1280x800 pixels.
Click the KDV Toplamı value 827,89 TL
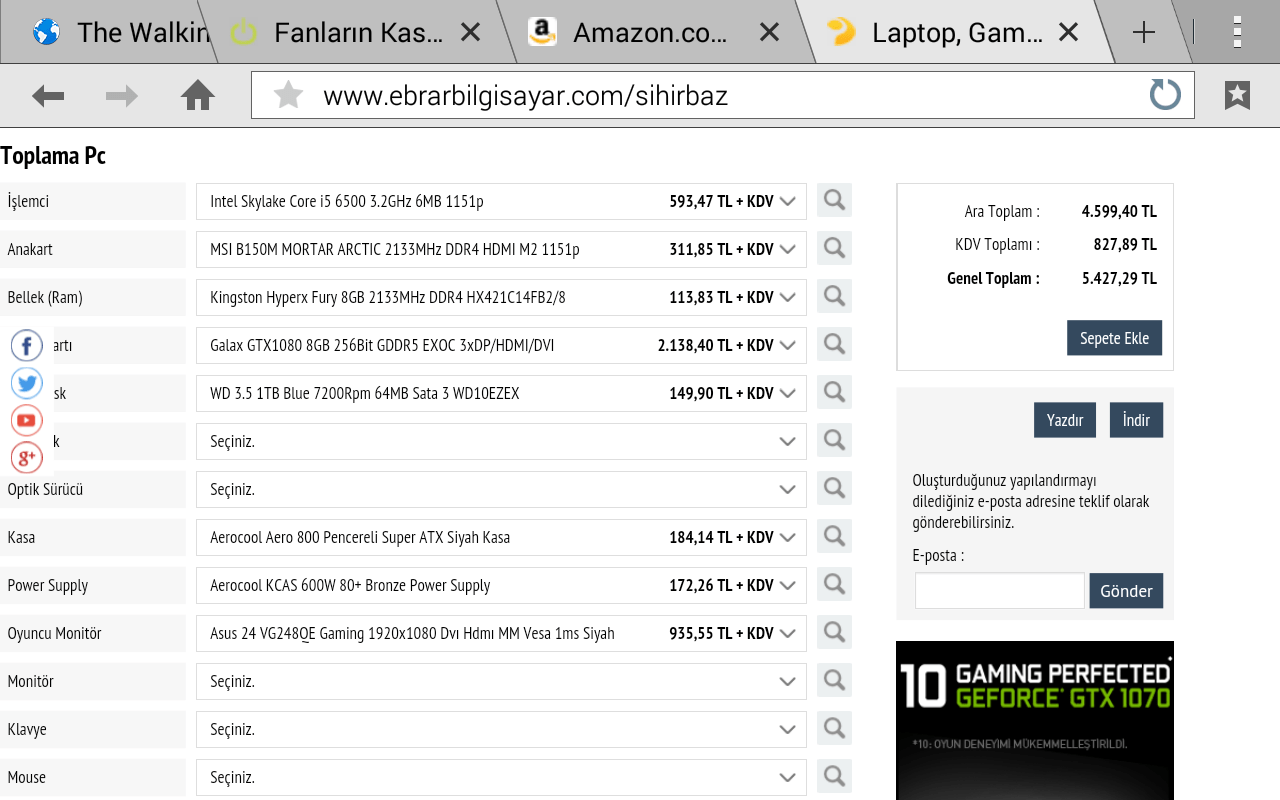click(1125, 244)
